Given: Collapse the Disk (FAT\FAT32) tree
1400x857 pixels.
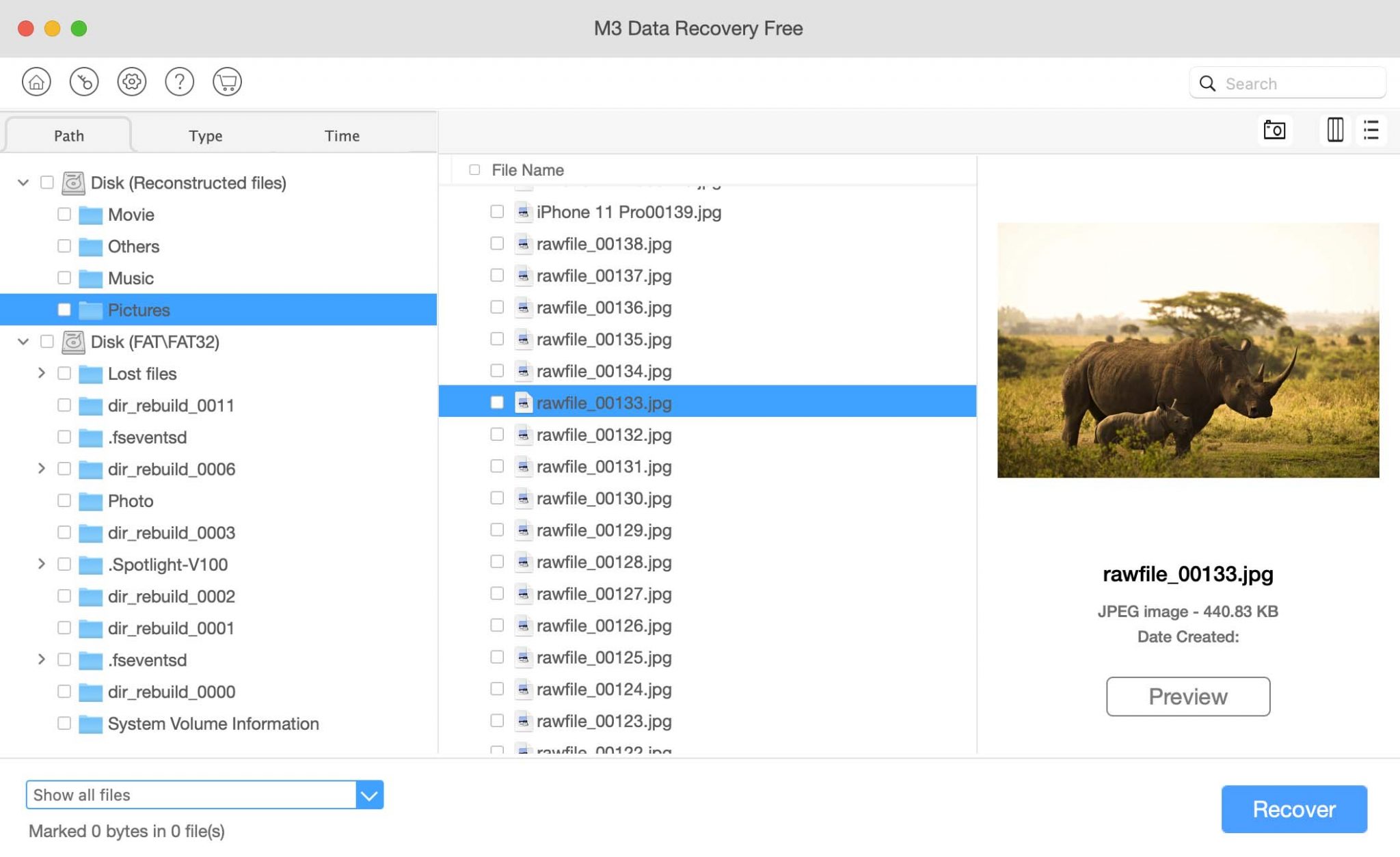Looking at the screenshot, I should coord(23,342).
